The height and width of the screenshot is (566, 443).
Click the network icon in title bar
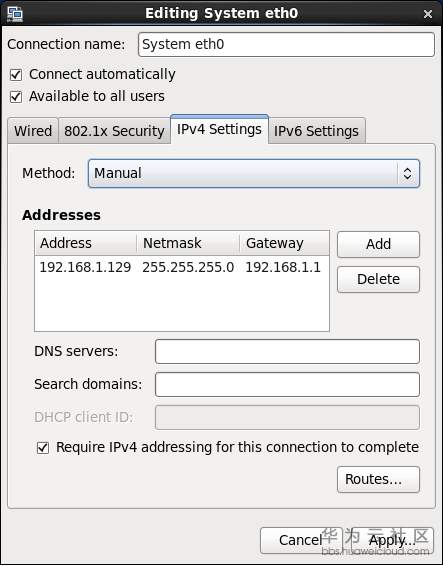click(x=15, y=14)
